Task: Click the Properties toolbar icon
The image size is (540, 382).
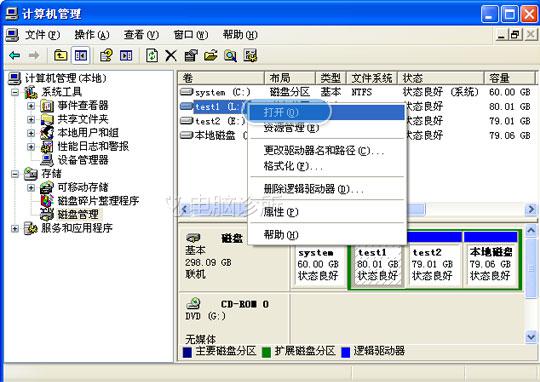Action: [191, 55]
